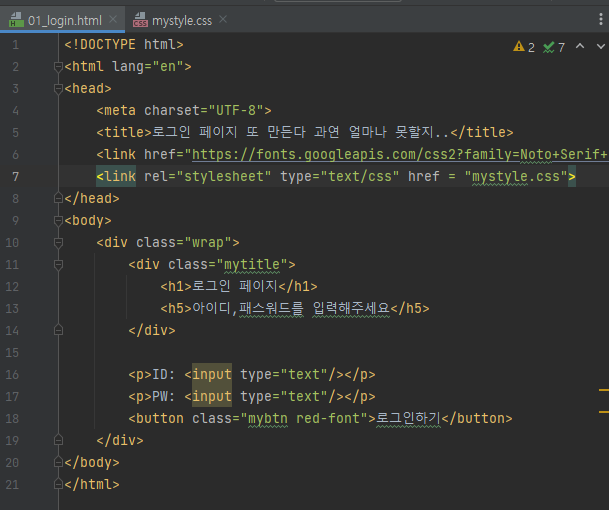Fold the body tag block at line 9
Viewport: 609px width, 510px height.
[x=58, y=221]
